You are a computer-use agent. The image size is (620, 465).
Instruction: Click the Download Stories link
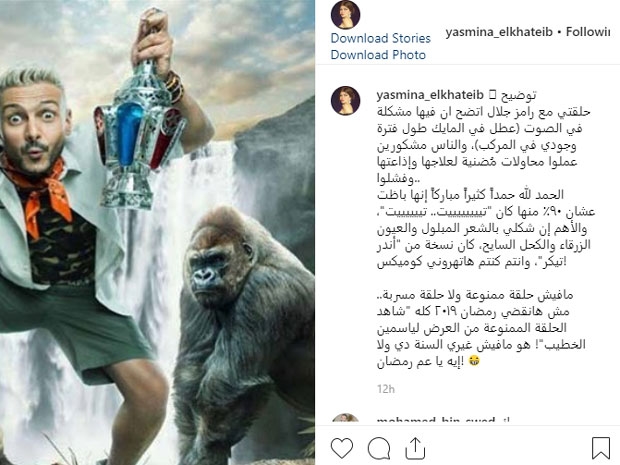point(380,38)
